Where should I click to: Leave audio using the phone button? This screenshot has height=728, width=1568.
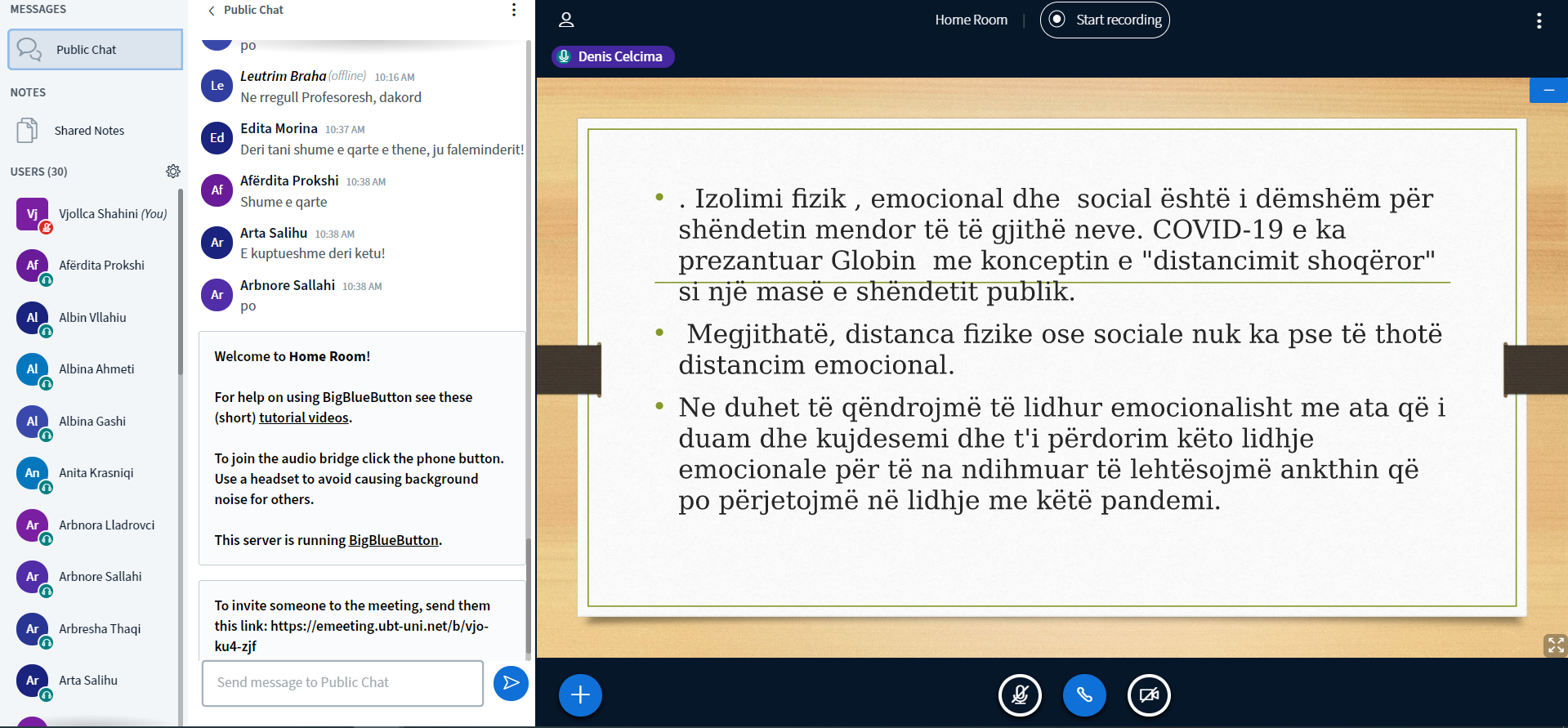point(1084,695)
